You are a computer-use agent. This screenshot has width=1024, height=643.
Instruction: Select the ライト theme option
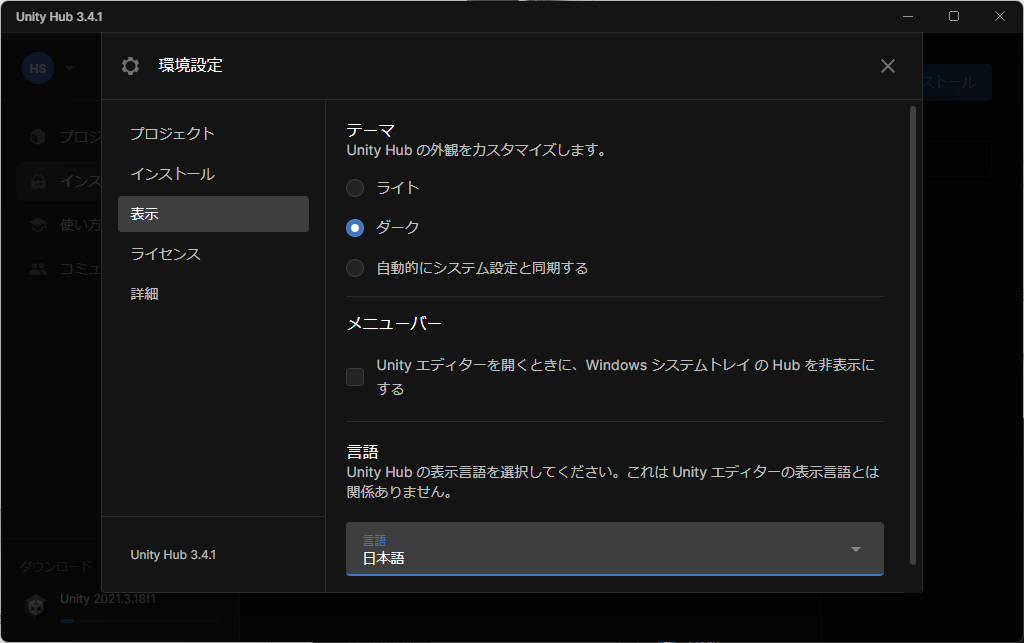[x=355, y=187]
